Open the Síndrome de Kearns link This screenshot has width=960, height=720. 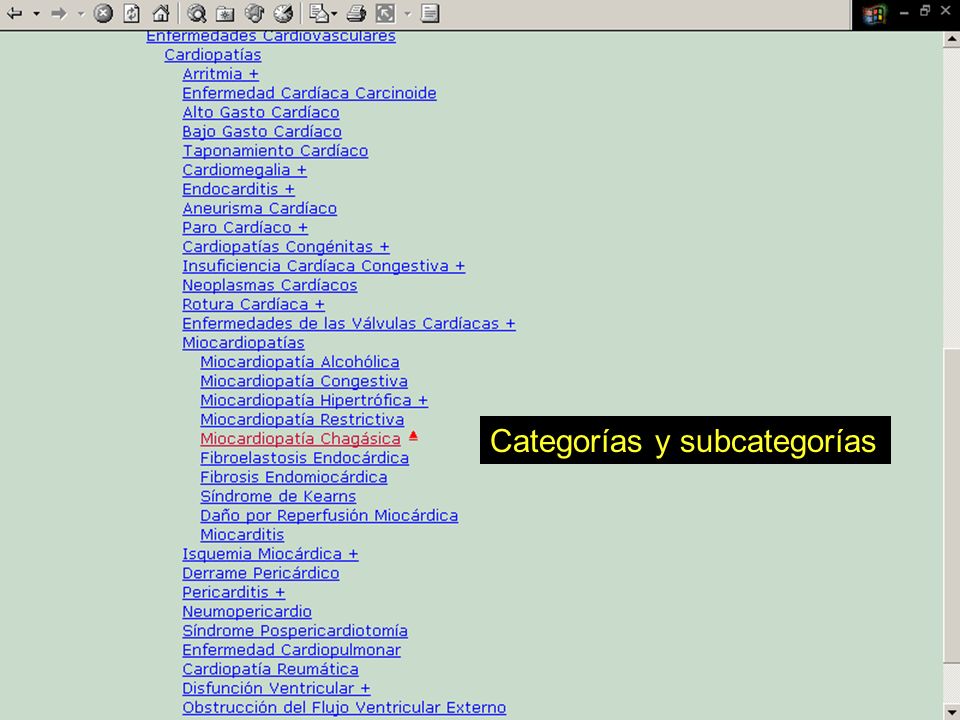click(278, 496)
